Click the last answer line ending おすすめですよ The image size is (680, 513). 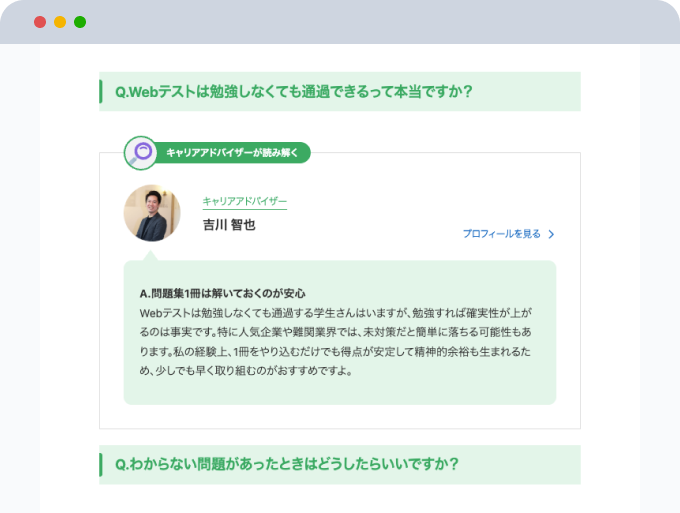point(247,371)
